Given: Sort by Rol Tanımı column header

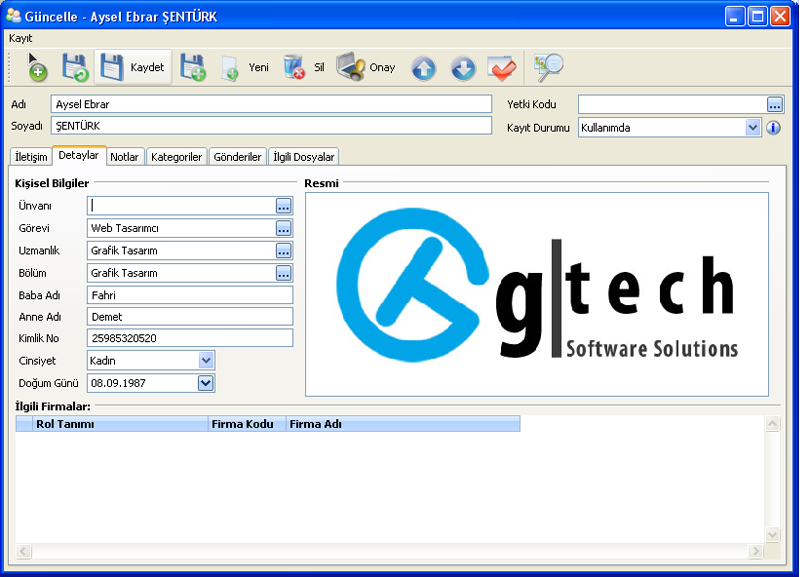Looking at the screenshot, I should (120, 424).
